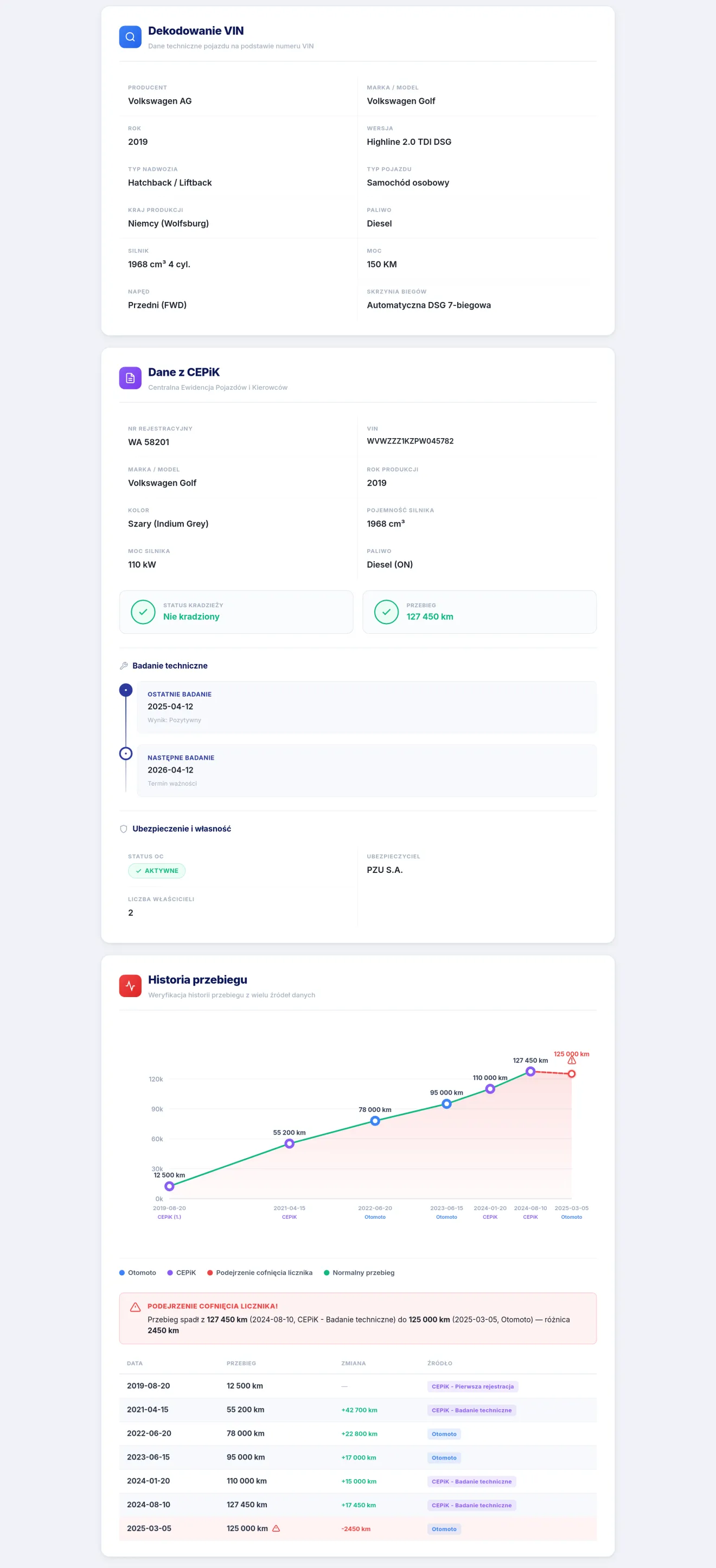The width and height of the screenshot is (716, 1568).
Task: Click the warning triangle above the last chart point
Action: point(572,1060)
